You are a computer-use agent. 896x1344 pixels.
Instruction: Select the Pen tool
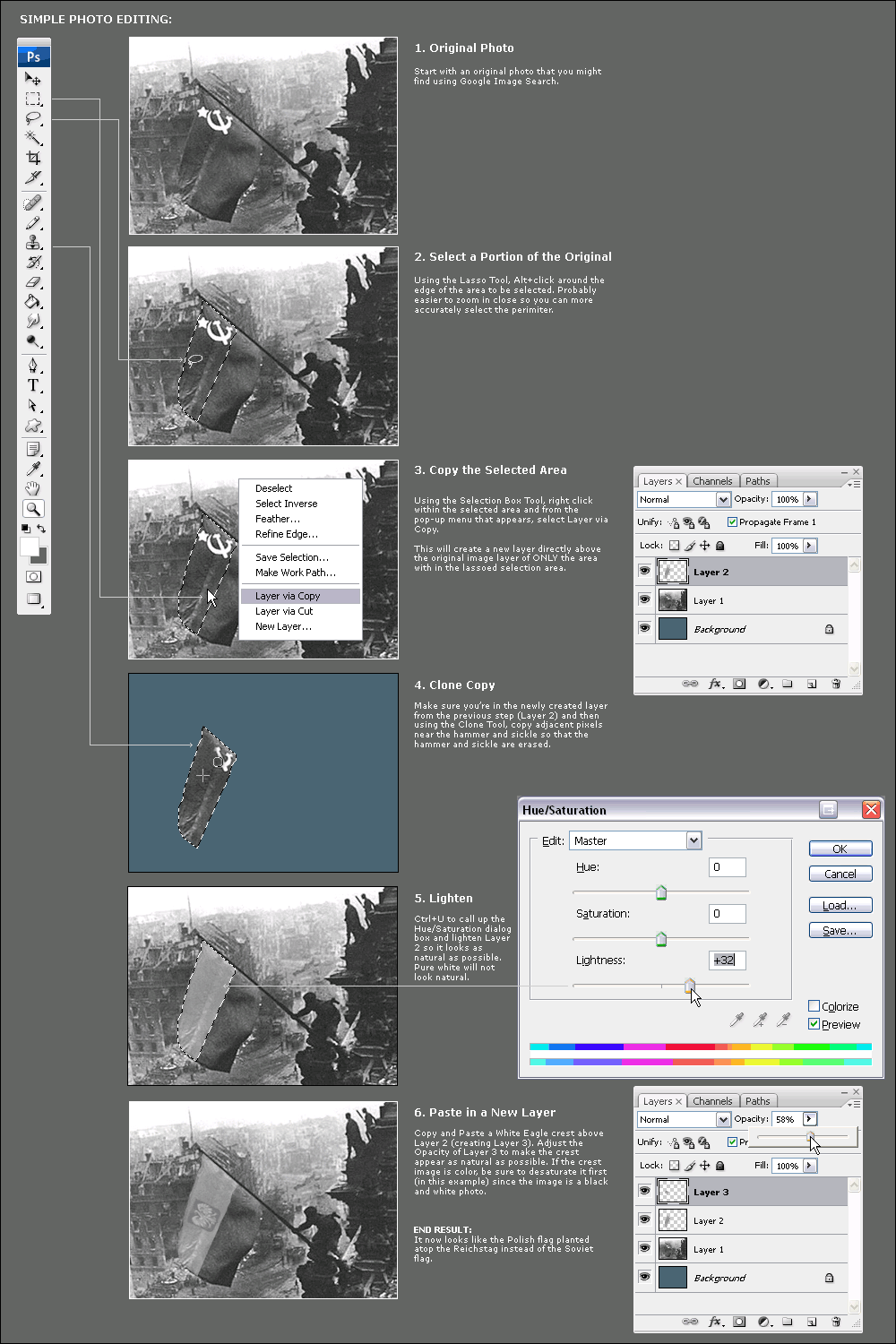click(33, 366)
